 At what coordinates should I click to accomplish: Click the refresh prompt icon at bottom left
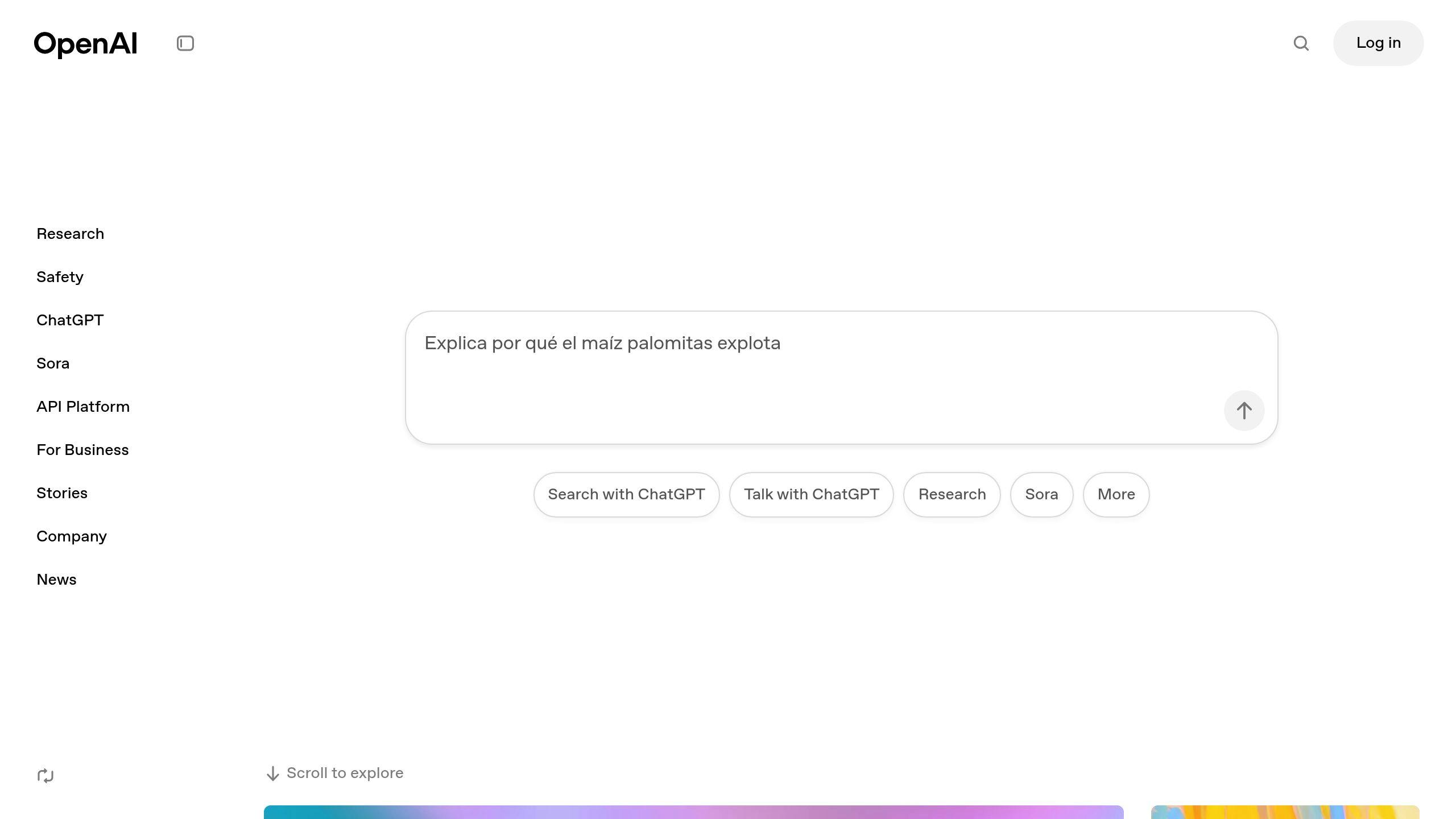point(45,775)
